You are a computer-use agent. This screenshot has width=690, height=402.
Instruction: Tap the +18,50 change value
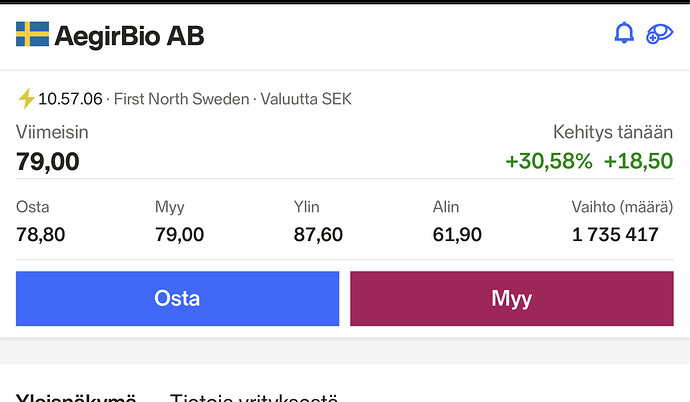(639, 161)
